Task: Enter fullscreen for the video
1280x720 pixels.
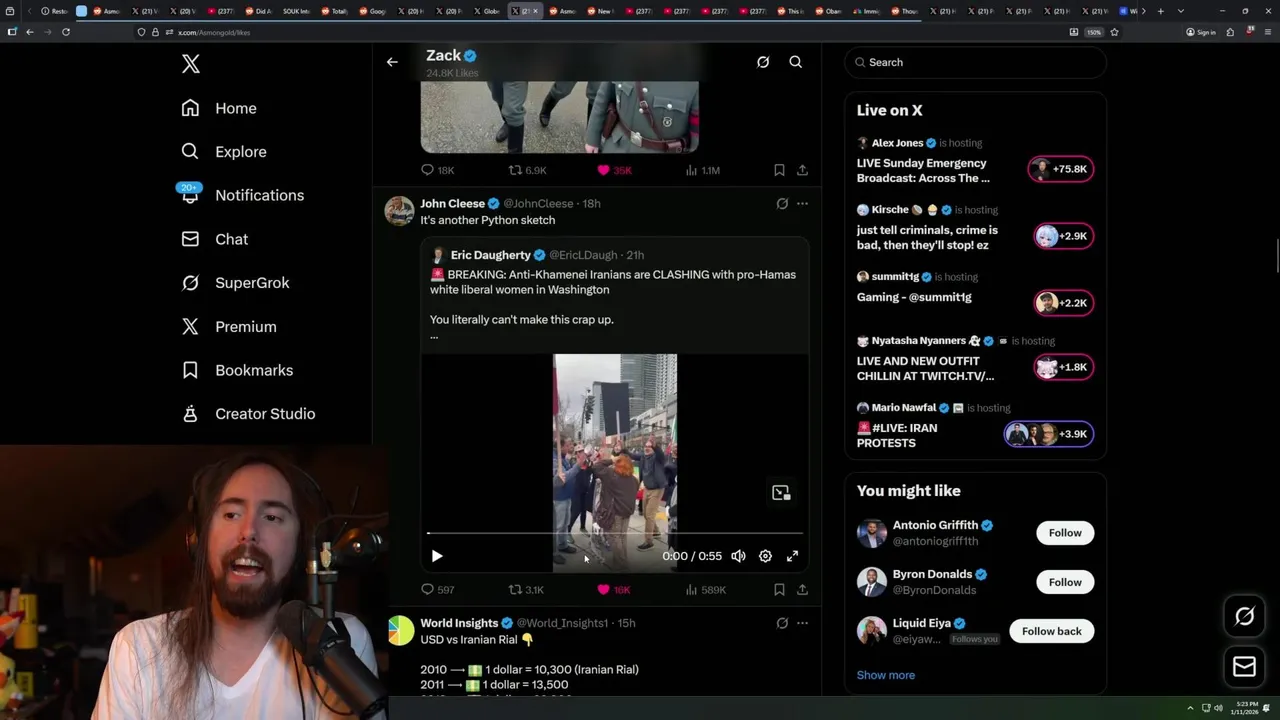Action: [x=792, y=556]
